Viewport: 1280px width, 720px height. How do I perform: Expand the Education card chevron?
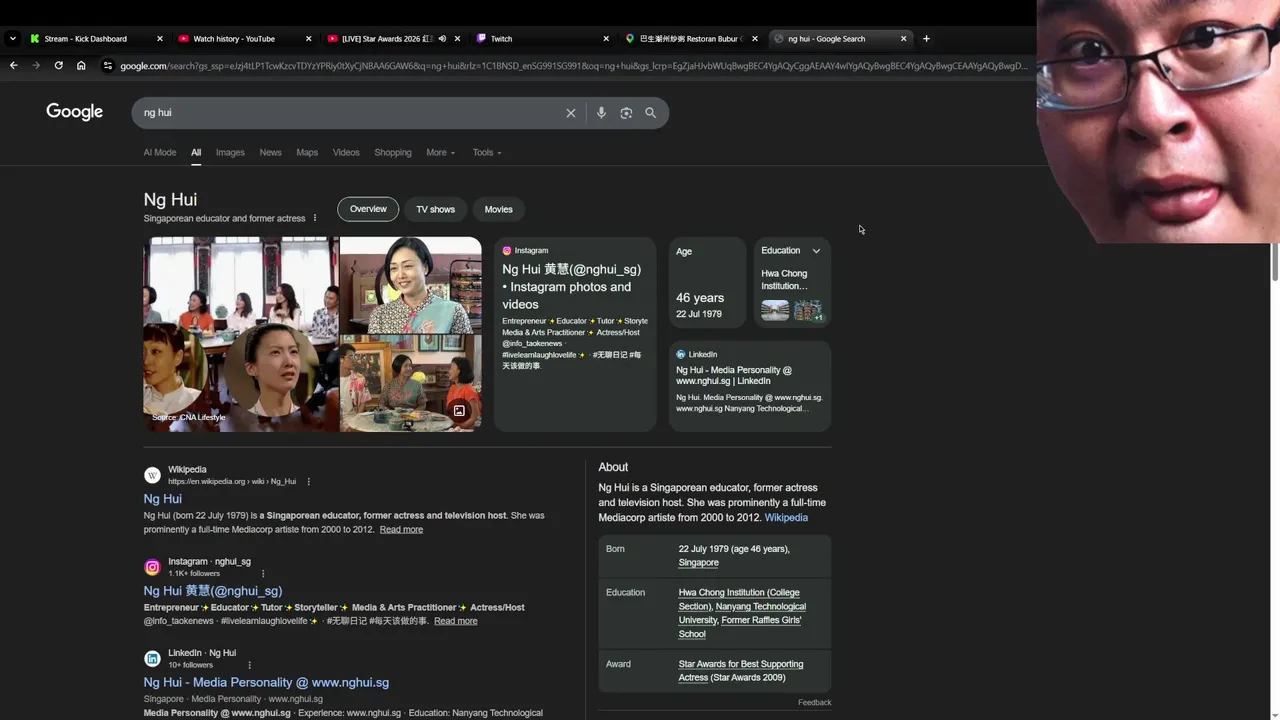(816, 251)
